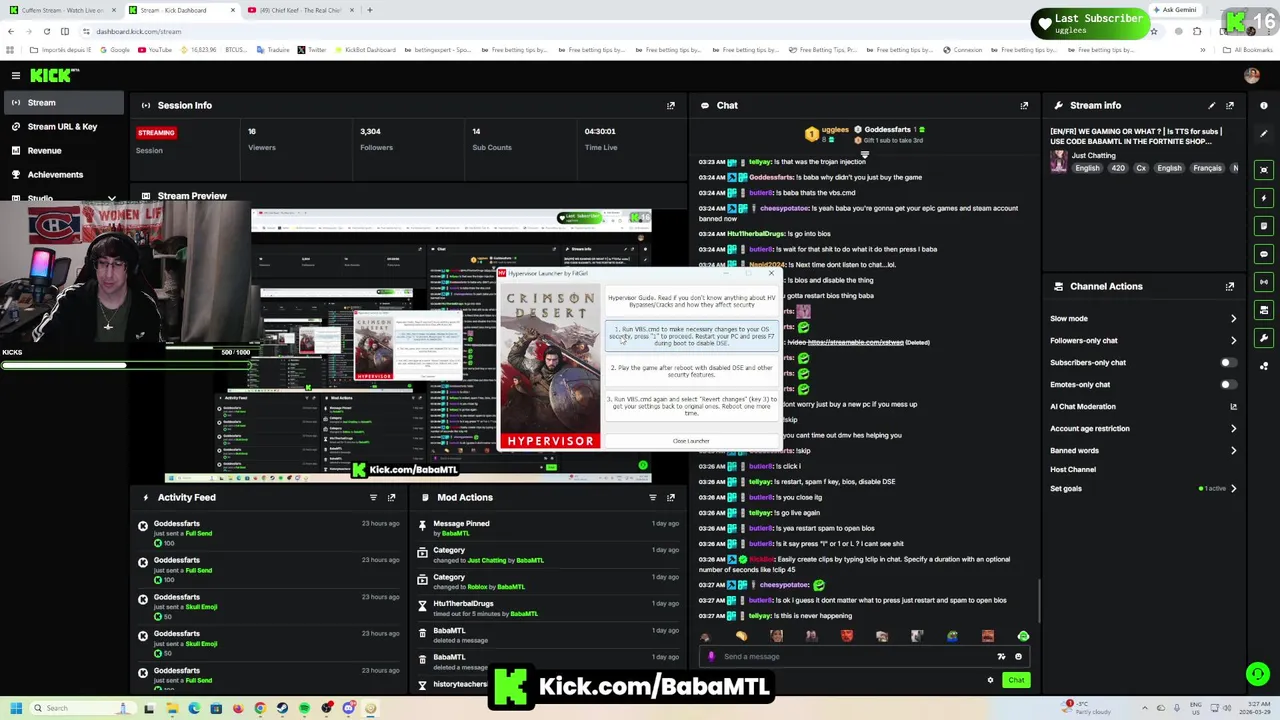
Task: Expand Account age restriction options
Action: (x=1233, y=429)
